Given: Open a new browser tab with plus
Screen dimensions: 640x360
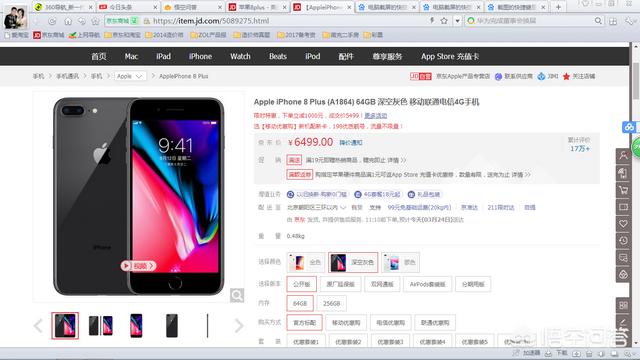Looking at the screenshot, I should 558,7.
